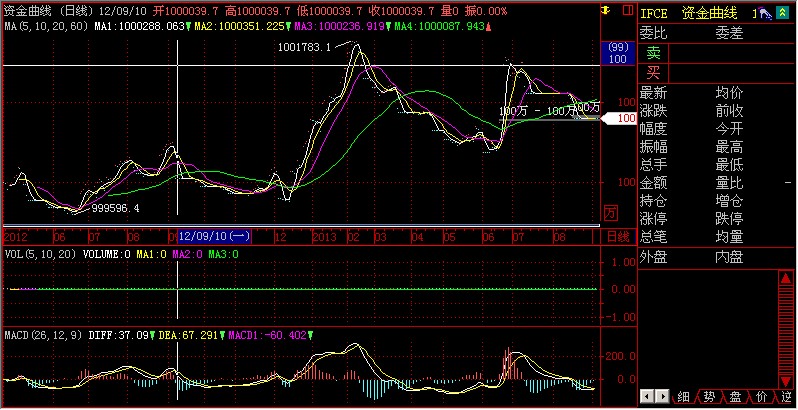Click the 最低 label
Image resolution: width=798 pixels, height=410 pixels.
[x=729, y=164]
